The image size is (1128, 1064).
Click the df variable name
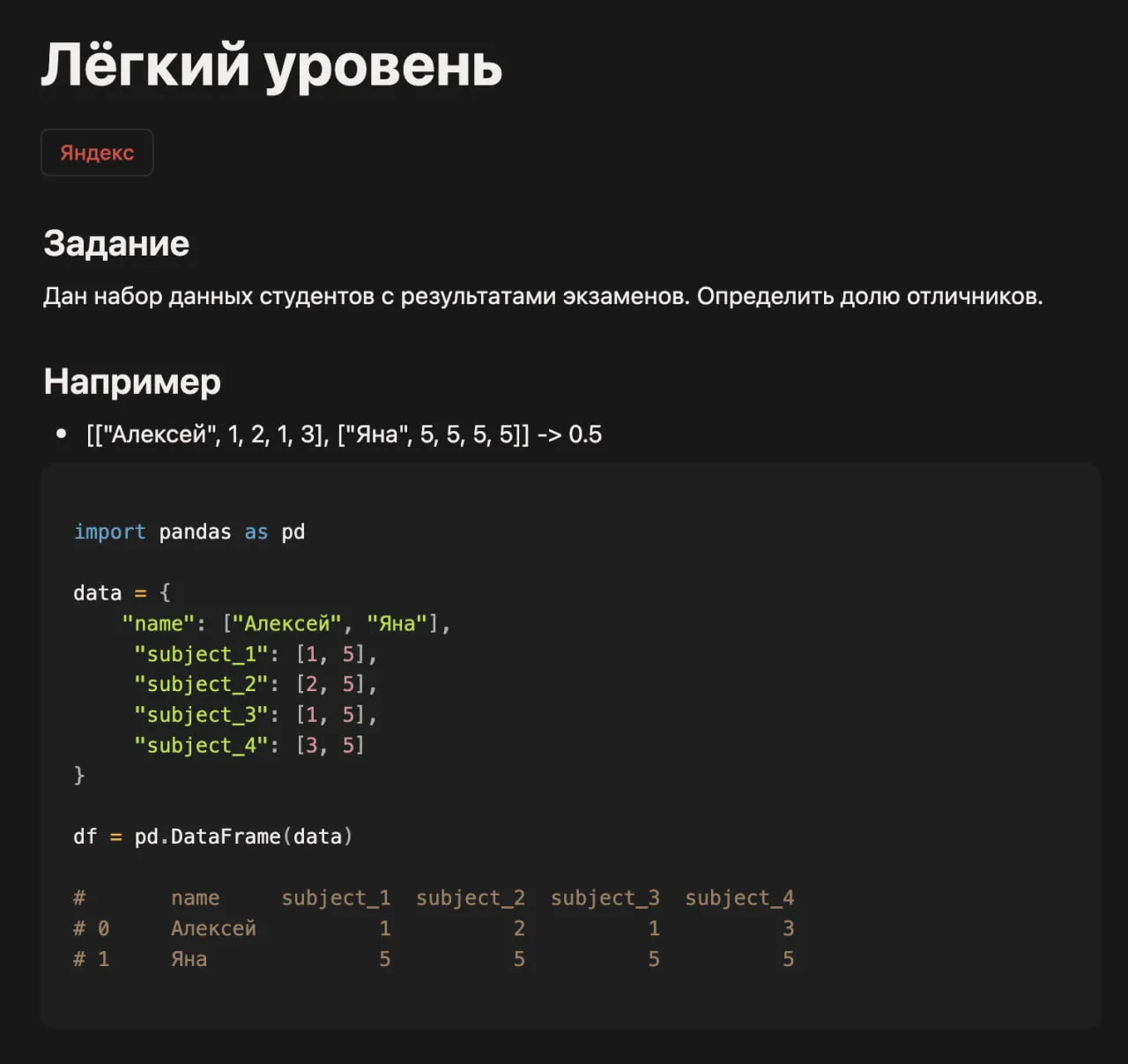85,836
